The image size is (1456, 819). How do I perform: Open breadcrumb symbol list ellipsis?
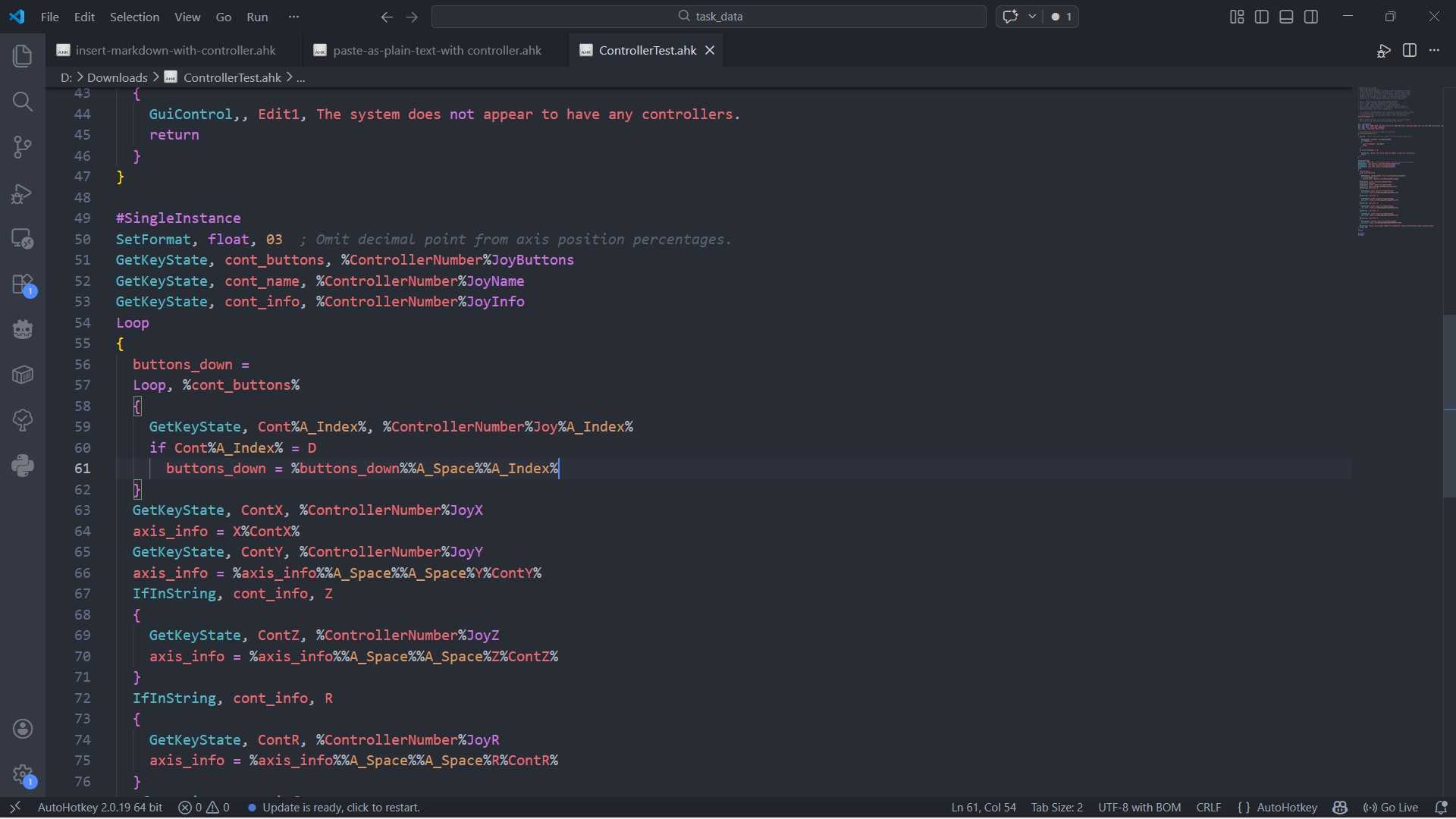tap(301, 77)
